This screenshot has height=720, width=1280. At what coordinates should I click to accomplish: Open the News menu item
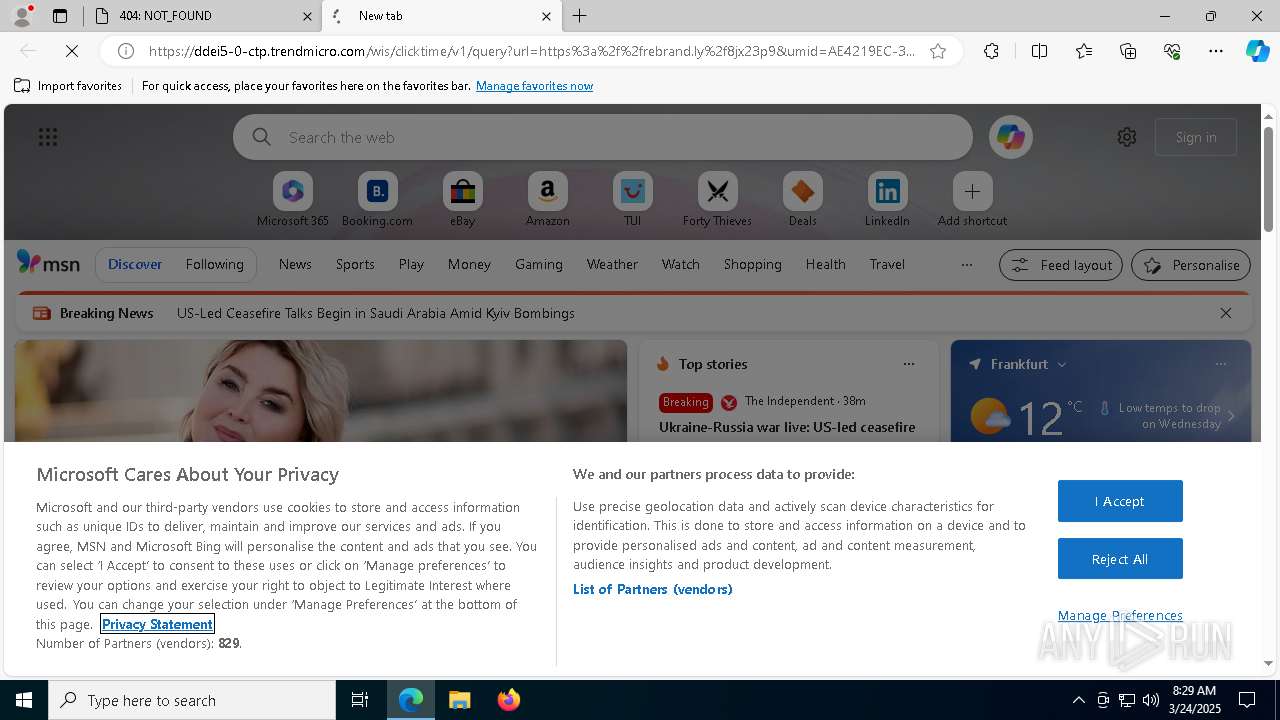click(x=295, y=264)
